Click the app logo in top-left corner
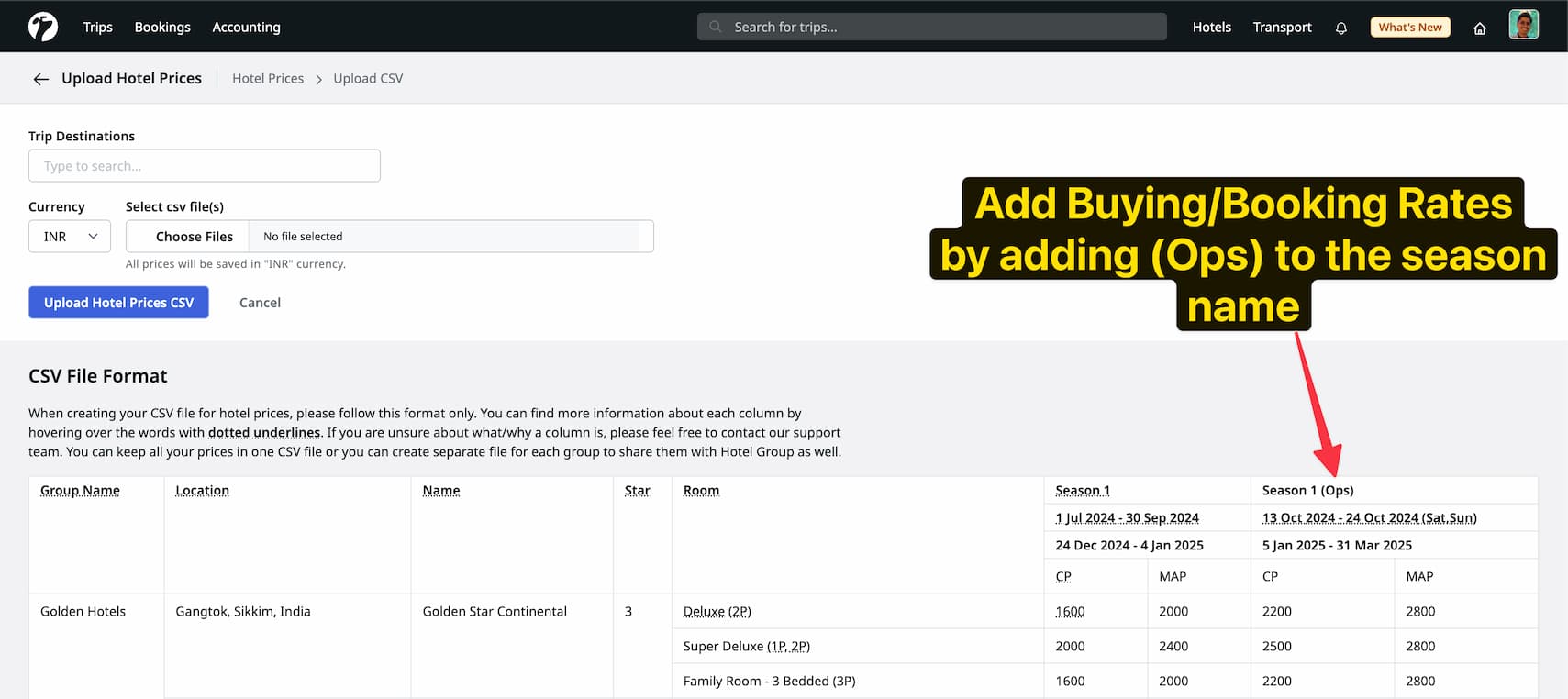The height and width of the screenshot is (699, 1568). coord(42,27)
